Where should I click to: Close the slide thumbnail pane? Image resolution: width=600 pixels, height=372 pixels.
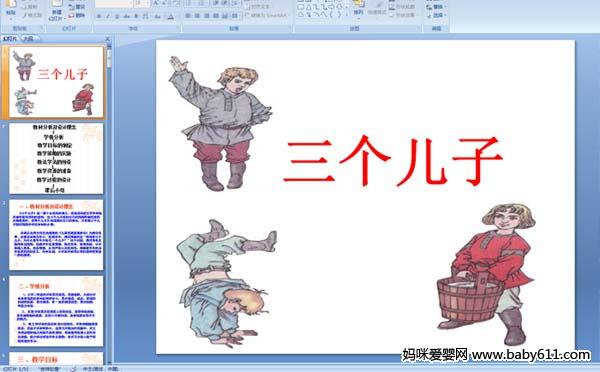coord(108,39)
